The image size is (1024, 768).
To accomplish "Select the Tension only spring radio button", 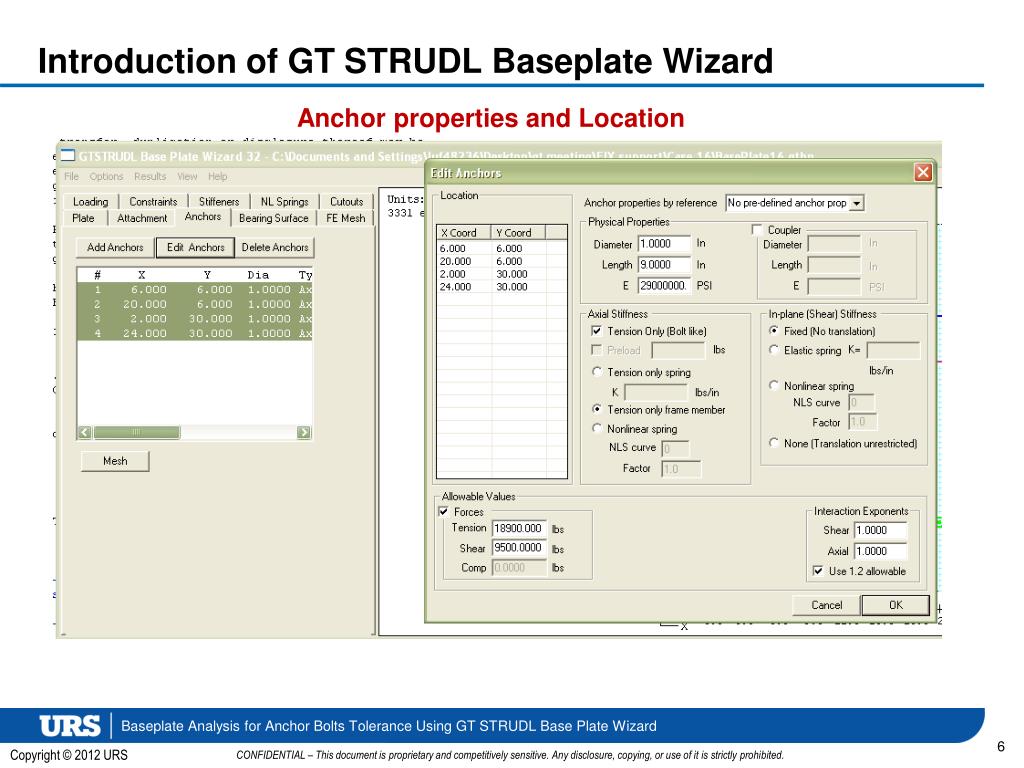I will point(596,372).
